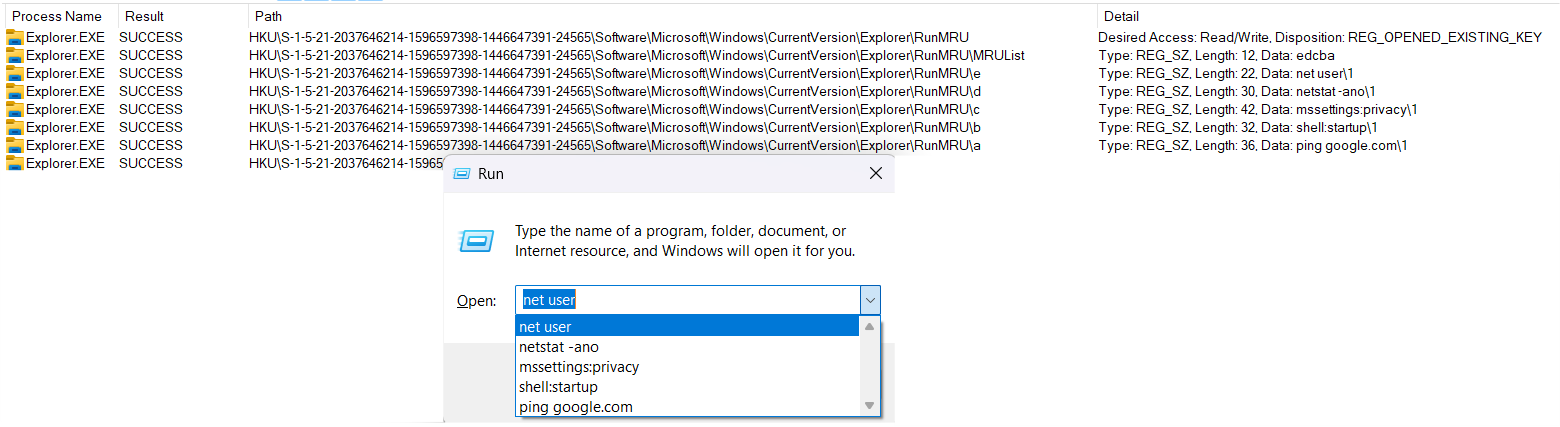Close the Run dialog
The image size is (1560, 427).
pyautogui.click(x=875, y=173)
